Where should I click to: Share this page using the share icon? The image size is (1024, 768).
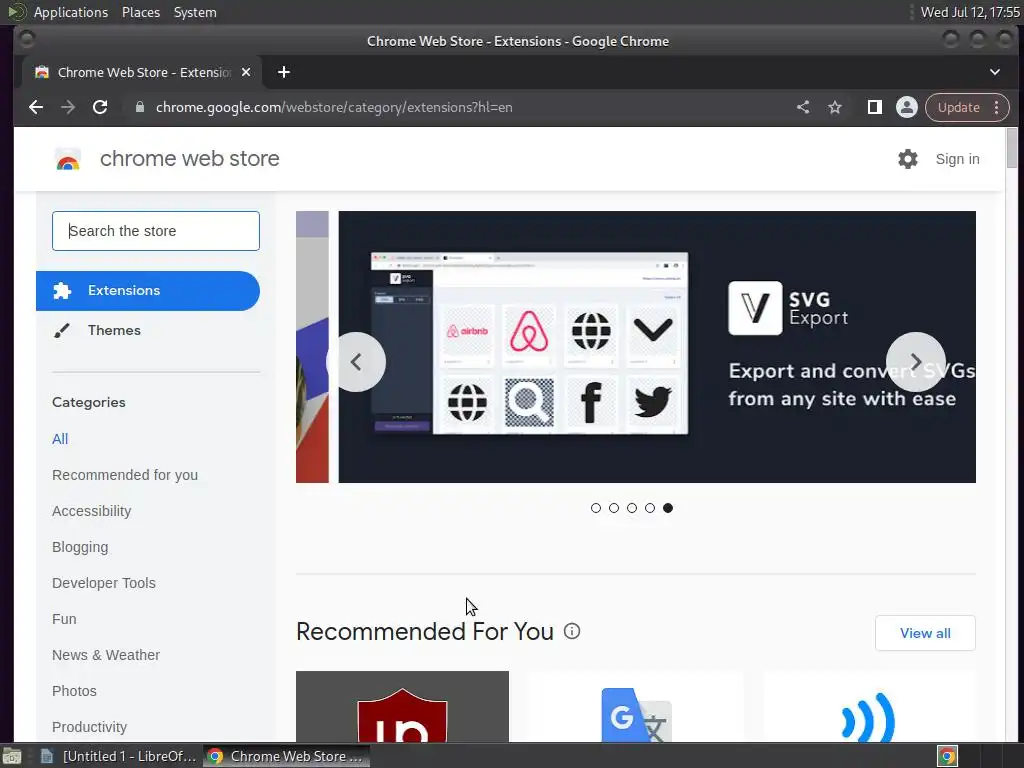pyautogui.click(x=803, y=107)
